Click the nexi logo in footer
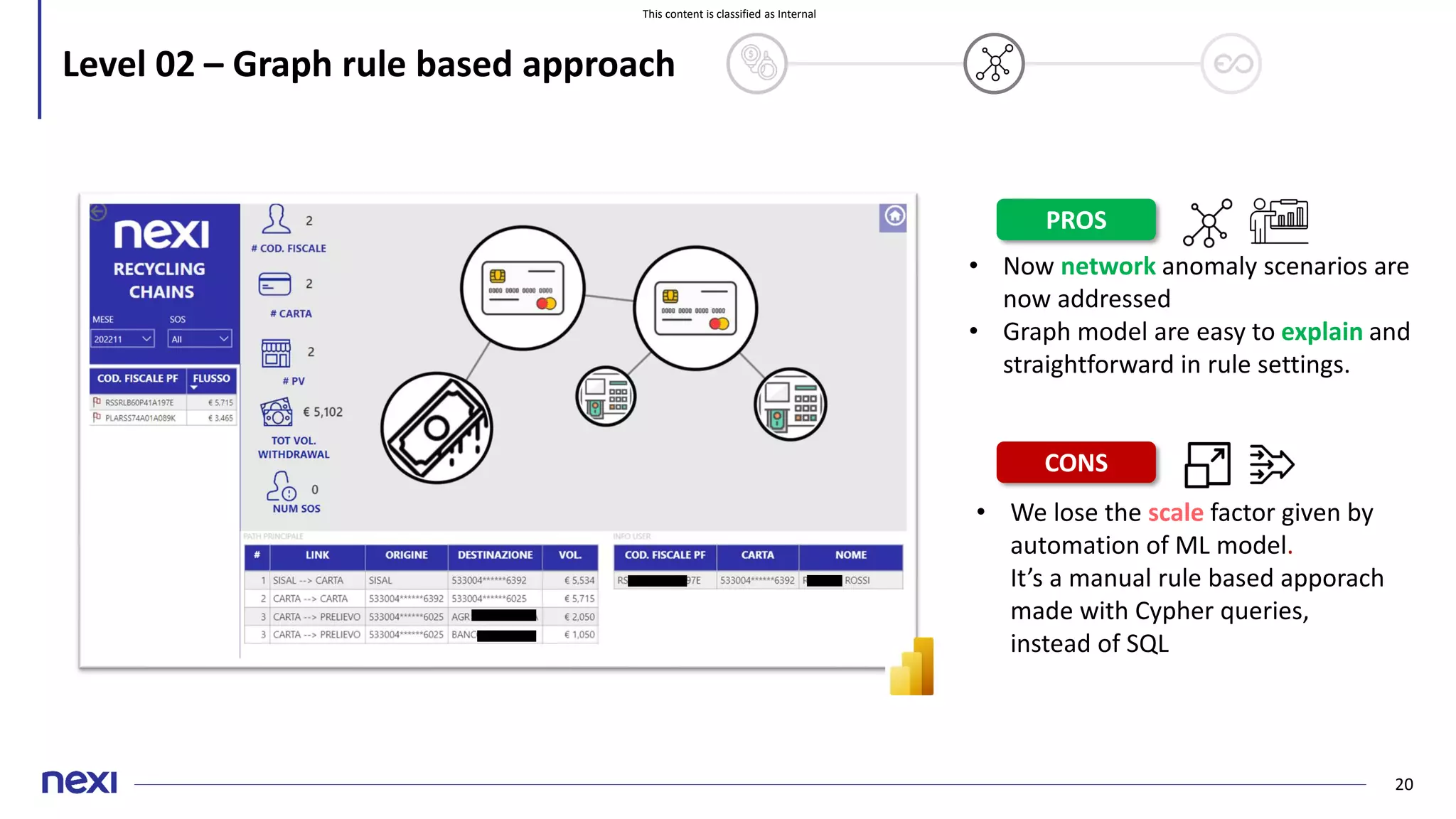The image size is (1456, 819). pos(80,782)
